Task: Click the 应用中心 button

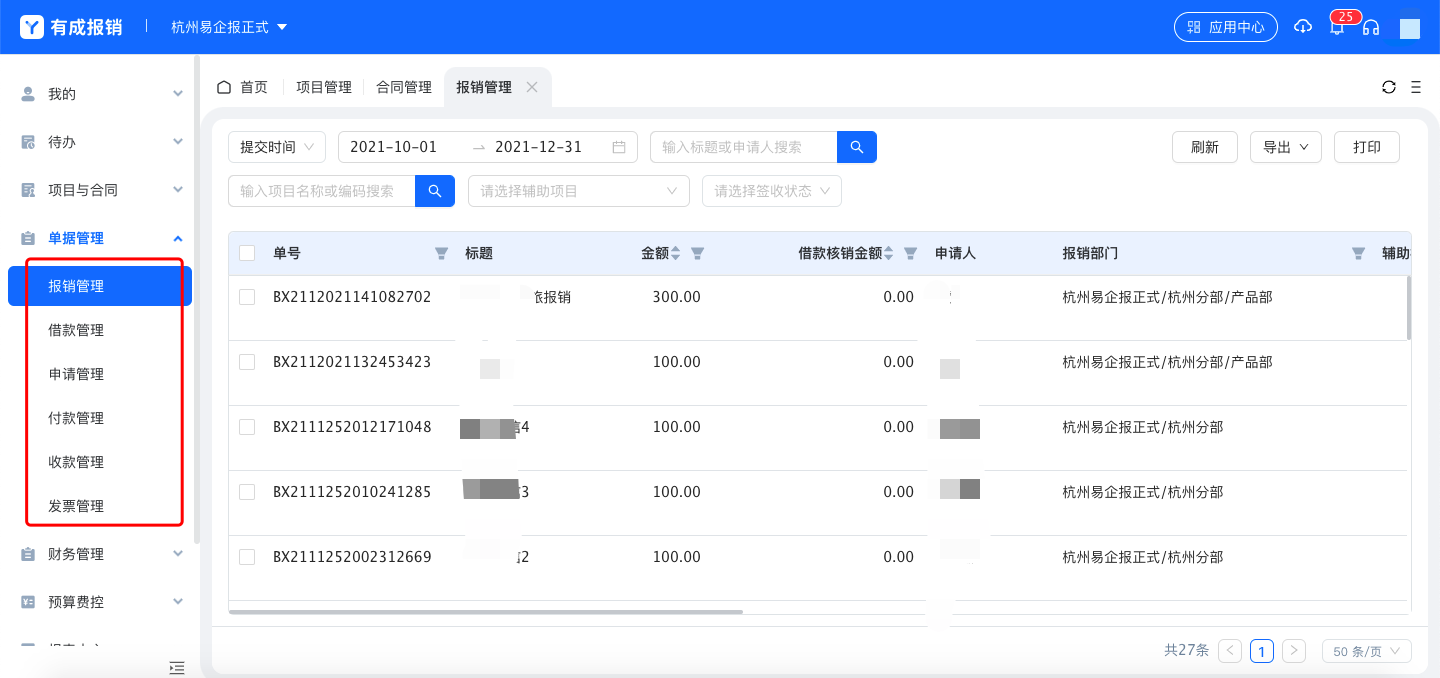Action: click(1226, 27)
